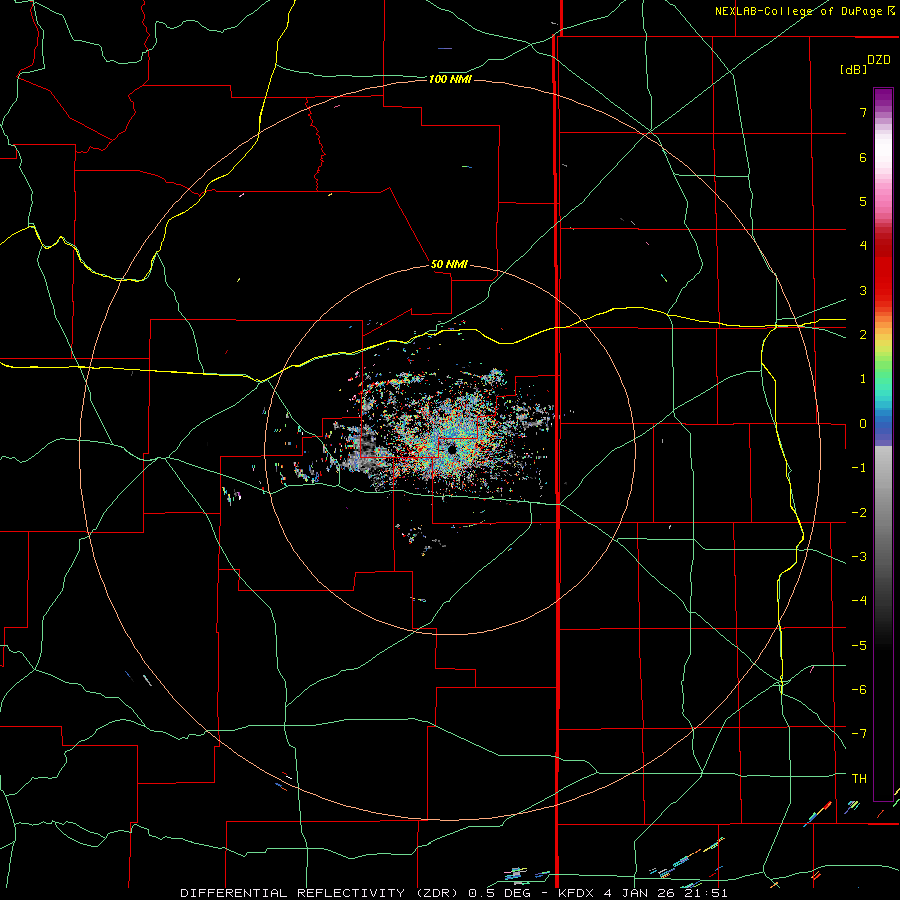Click the black radar site dot at center
Viewport: 900px width, 900px height.
[452, 449]
